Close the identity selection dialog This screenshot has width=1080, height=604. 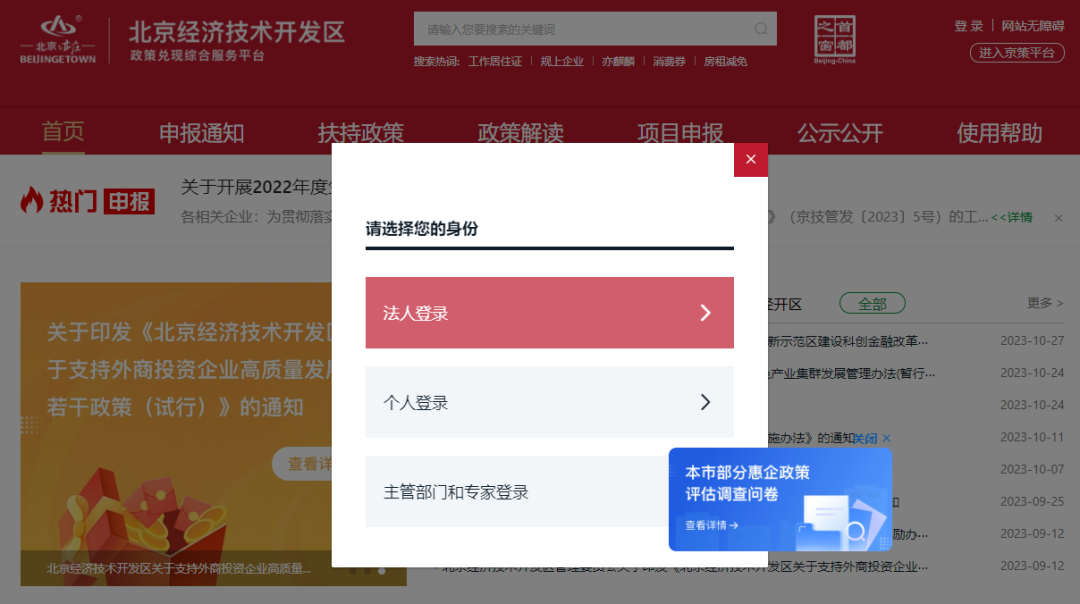751,160
